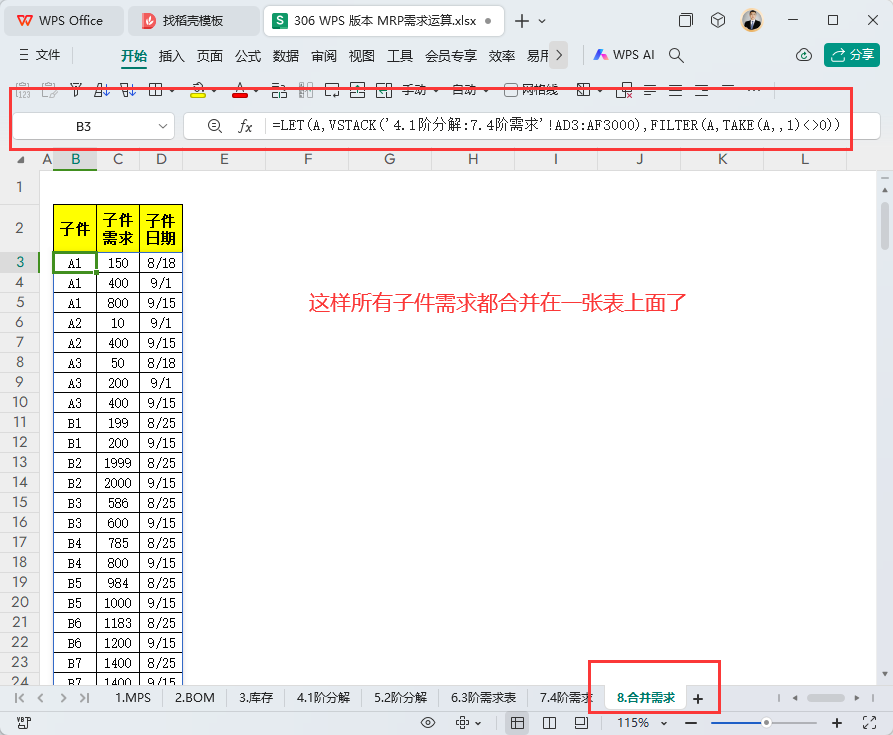Open the window tiling icon in title bar

tap(686, 20)
